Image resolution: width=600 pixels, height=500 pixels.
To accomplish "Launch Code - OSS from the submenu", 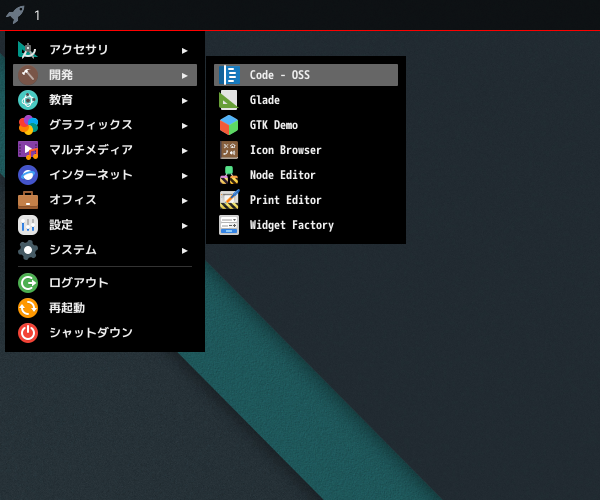I will pos(306,75).
